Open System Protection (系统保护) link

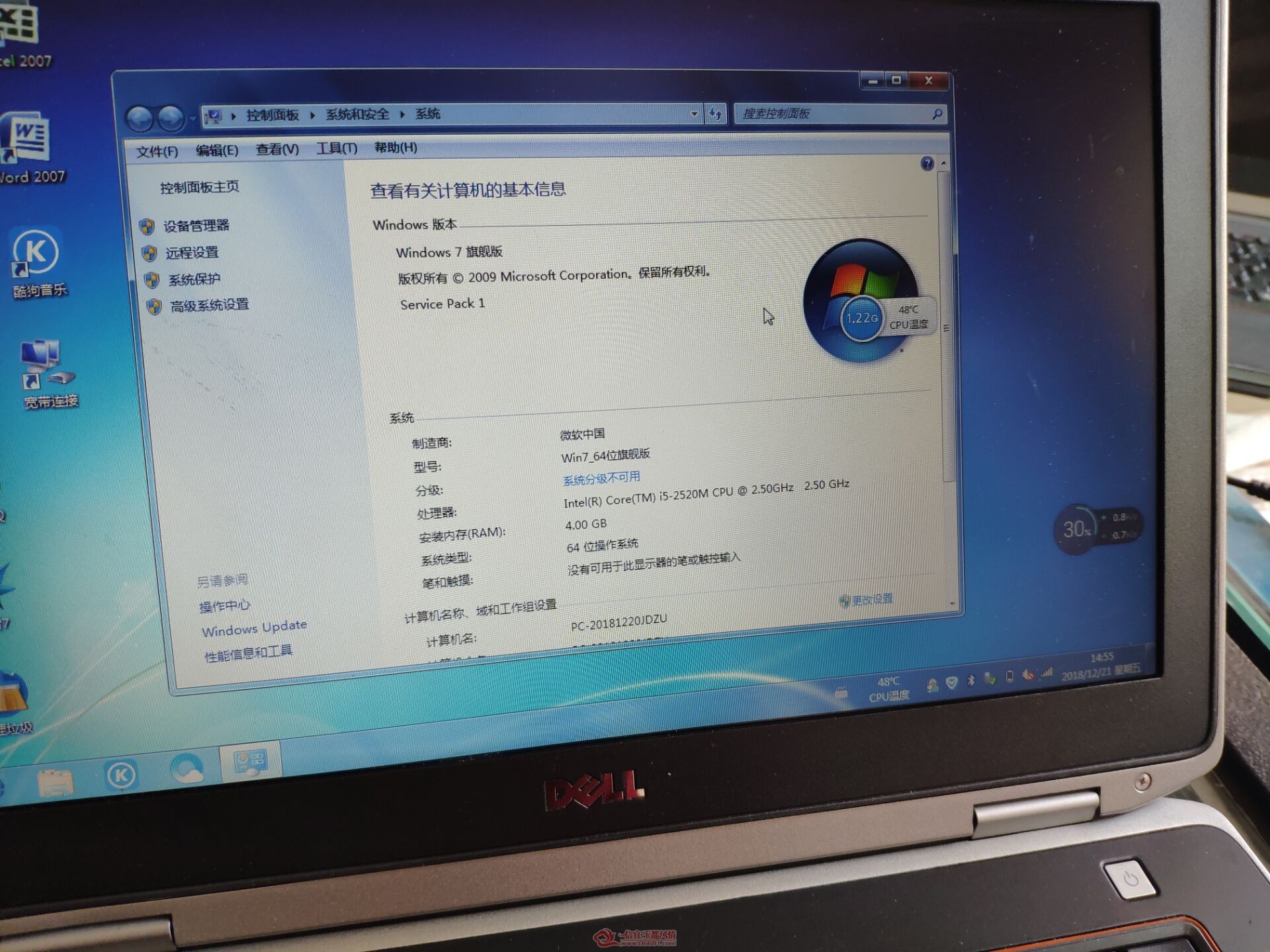pos(194,279)
